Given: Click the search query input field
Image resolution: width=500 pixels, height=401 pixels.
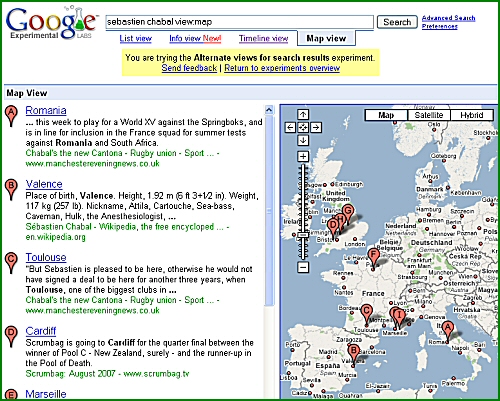Looking at the screenshot, I should pyautogui.click(x=239, y=22).
